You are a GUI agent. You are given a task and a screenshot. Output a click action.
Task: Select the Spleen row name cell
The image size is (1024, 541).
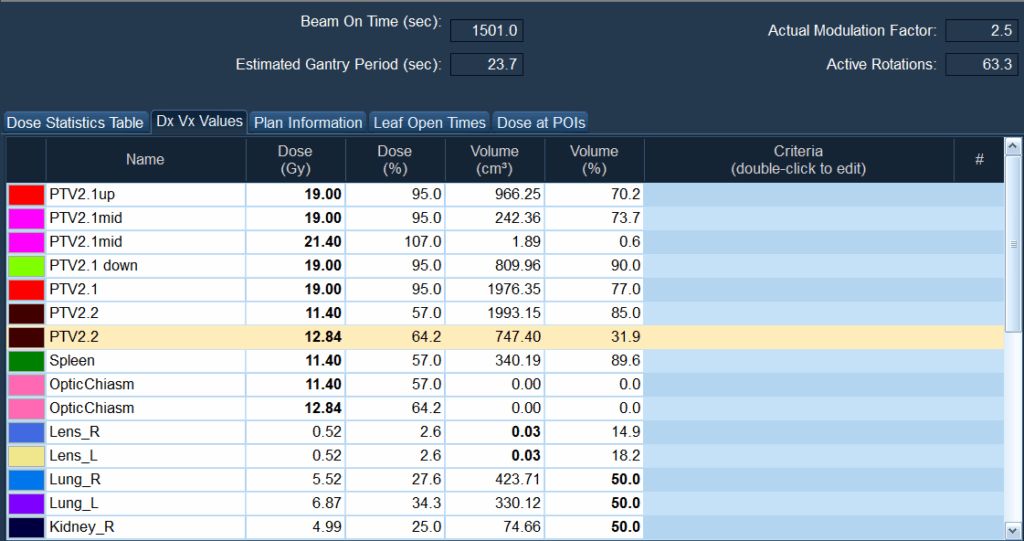coord(145,361)
